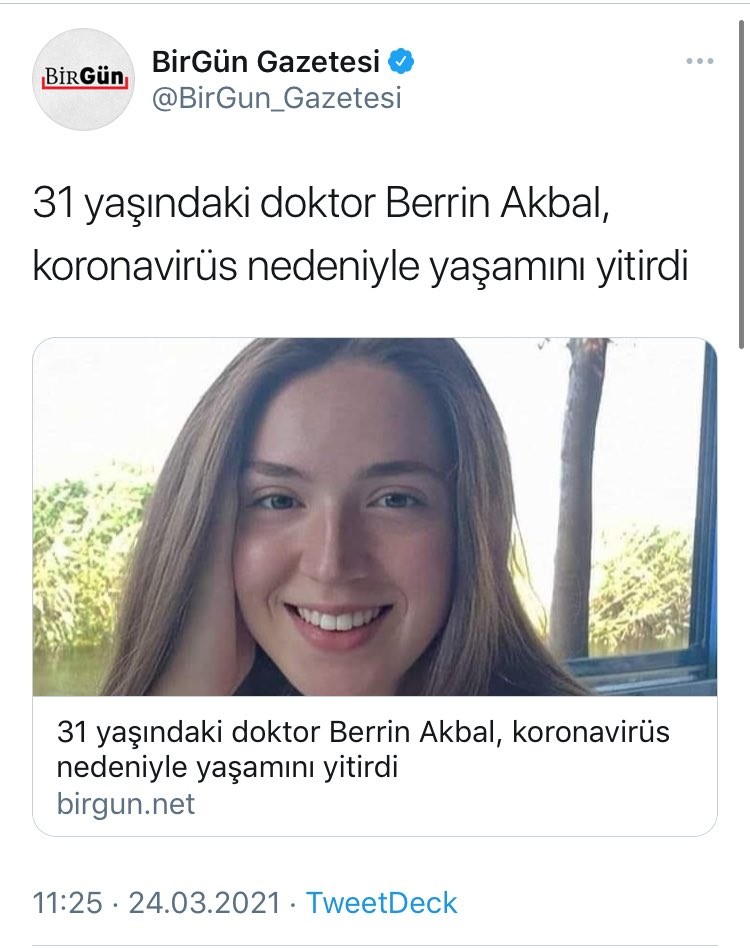
Task: Open the three-dot more options menu
Action: [x=700, y=61]
